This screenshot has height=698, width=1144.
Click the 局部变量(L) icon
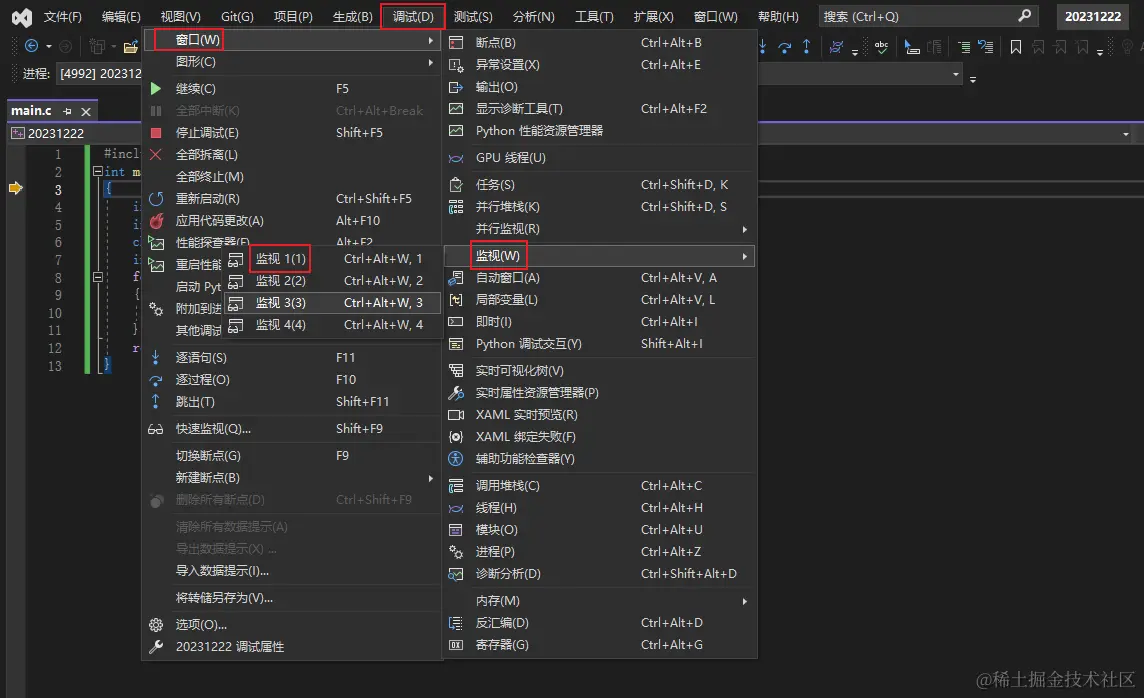tap(456, 300)
